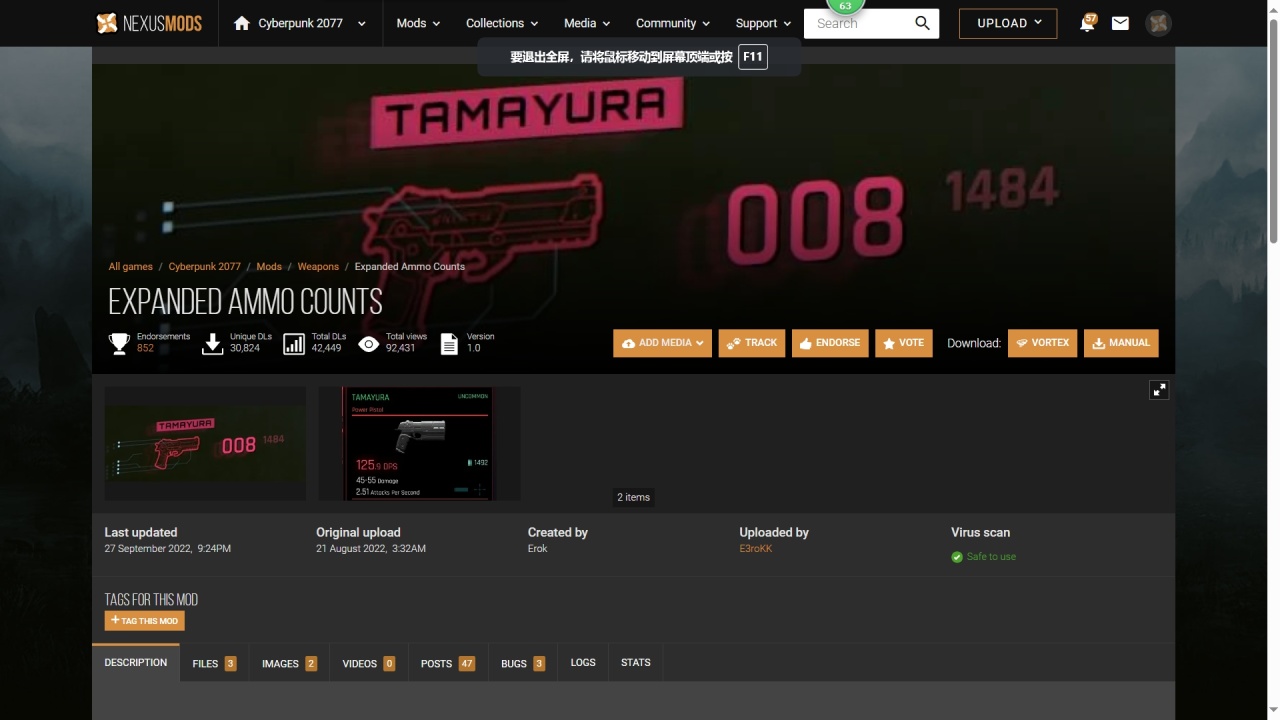Click the Total views eye icon

point(369,344)
